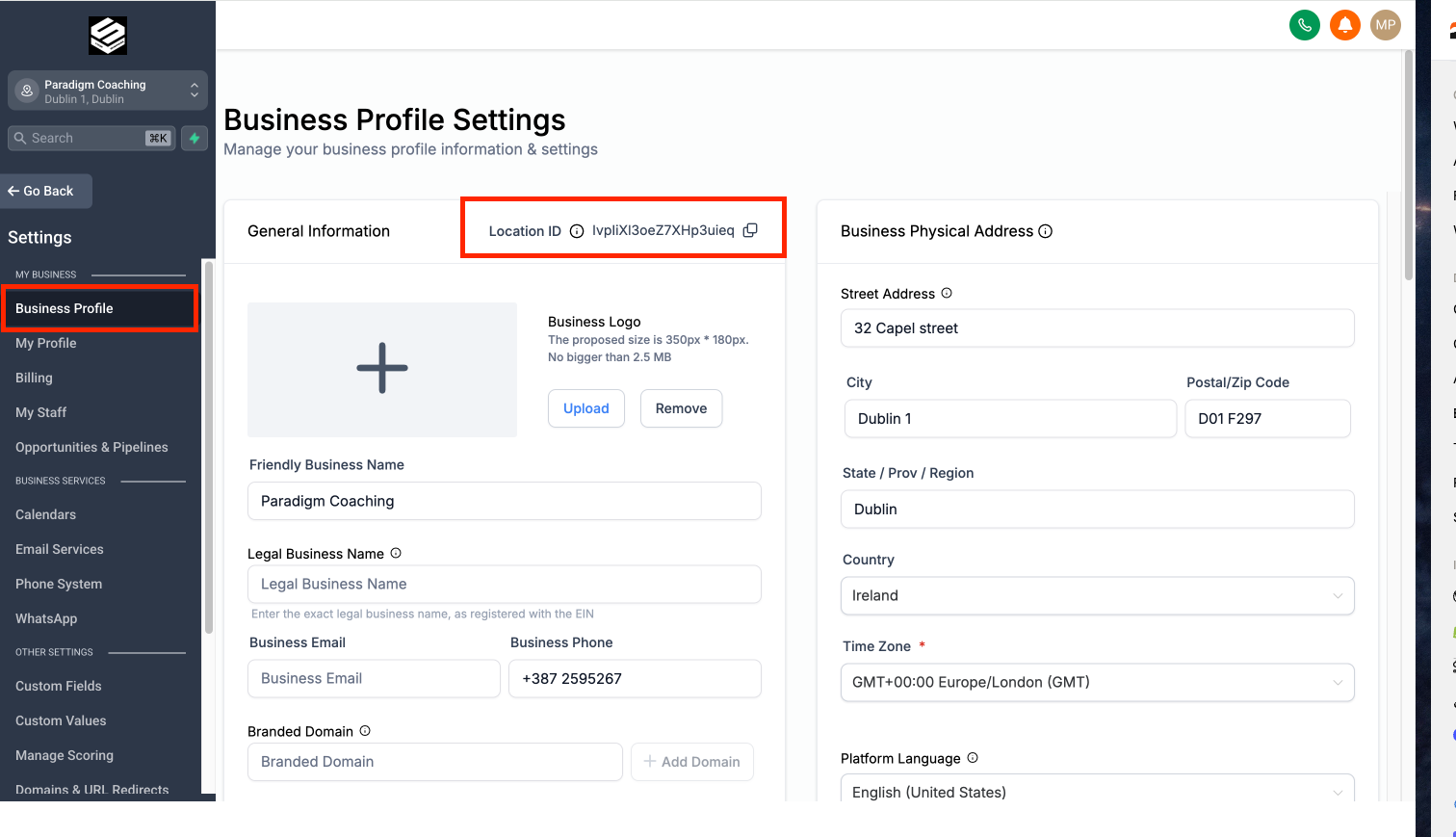
Task: Click the Legal Business Name info icon
Action: 395,553
